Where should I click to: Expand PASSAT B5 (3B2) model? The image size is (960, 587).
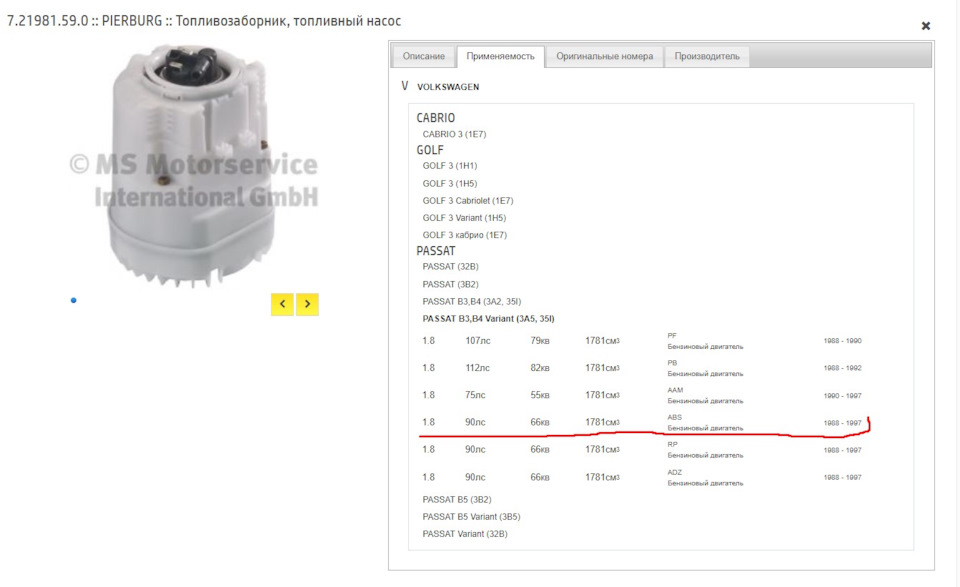(x=457, y=499)
